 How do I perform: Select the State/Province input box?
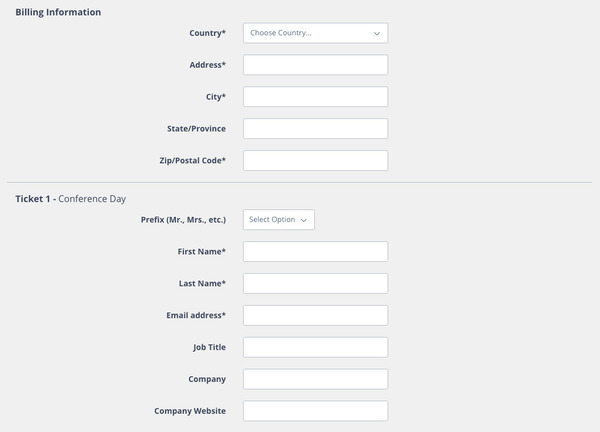pos(315,129)
